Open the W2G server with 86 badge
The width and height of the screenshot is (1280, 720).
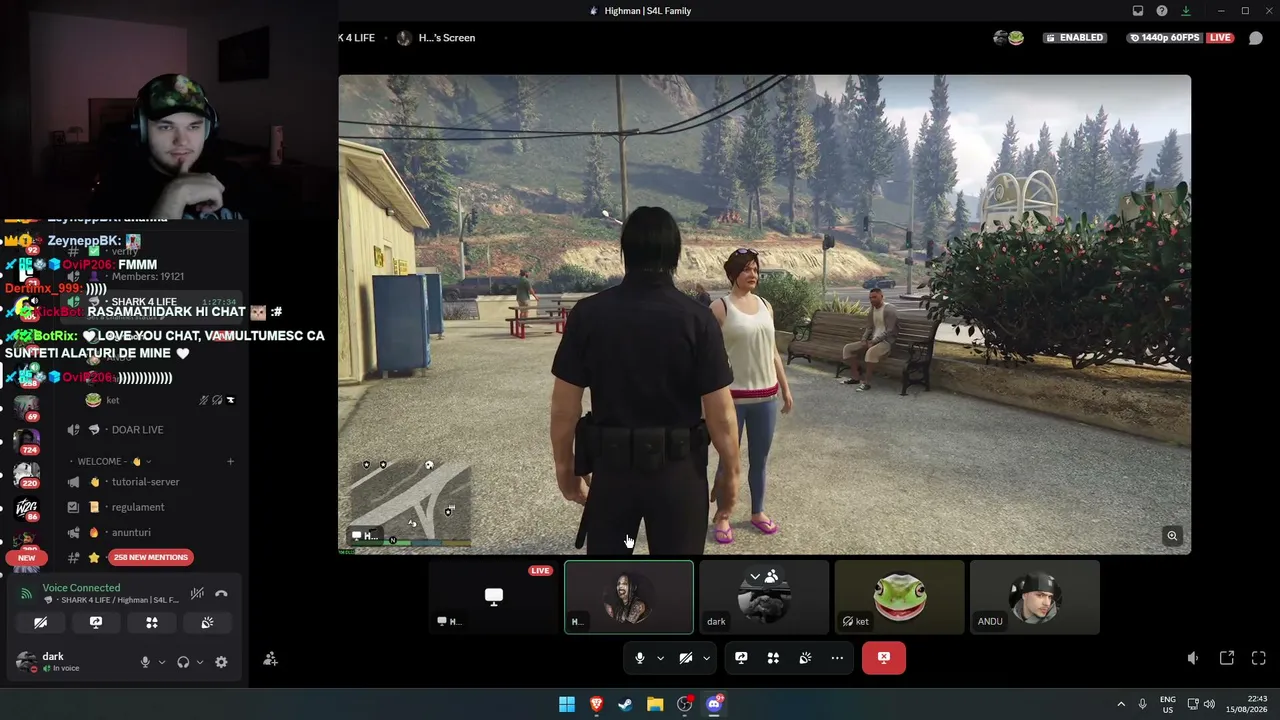tap(26, 510)
